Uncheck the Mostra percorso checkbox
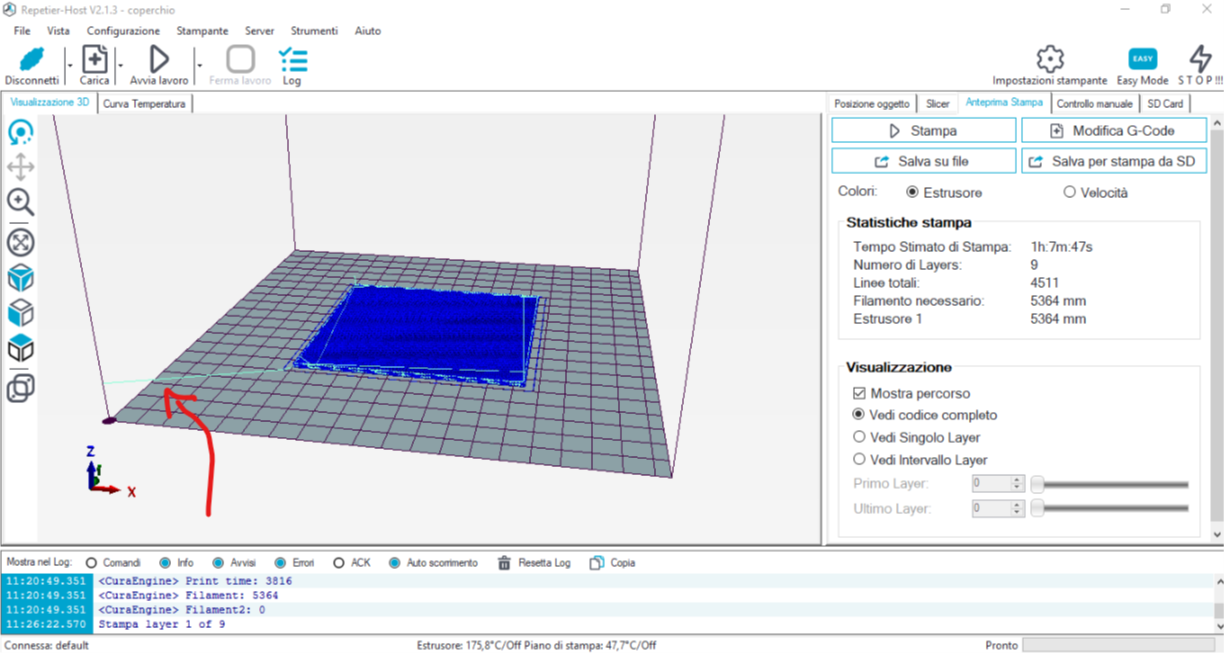This screenshot has height=653, width=1224. coord(859,394)
